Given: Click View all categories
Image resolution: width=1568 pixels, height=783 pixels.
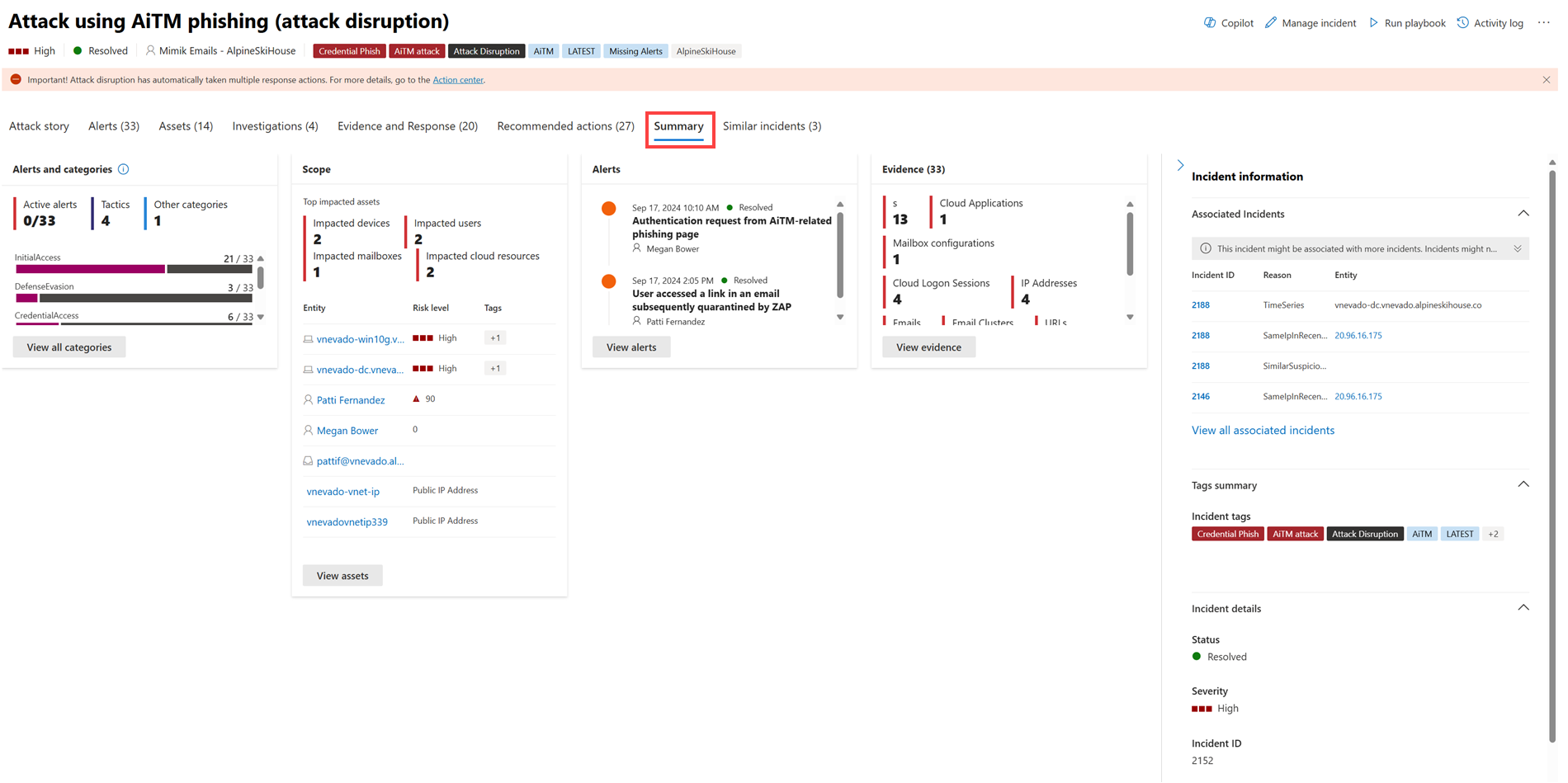Looking at the screenshot, I should (x=69, y=347).
